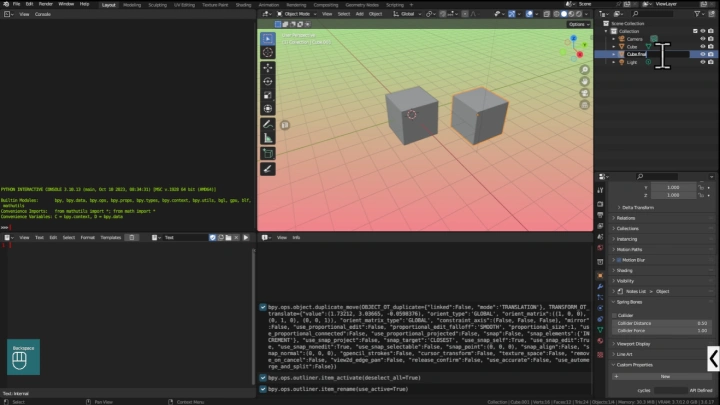Activate the Cursor tool
720x405 pixels.
[x=268, y=51]
